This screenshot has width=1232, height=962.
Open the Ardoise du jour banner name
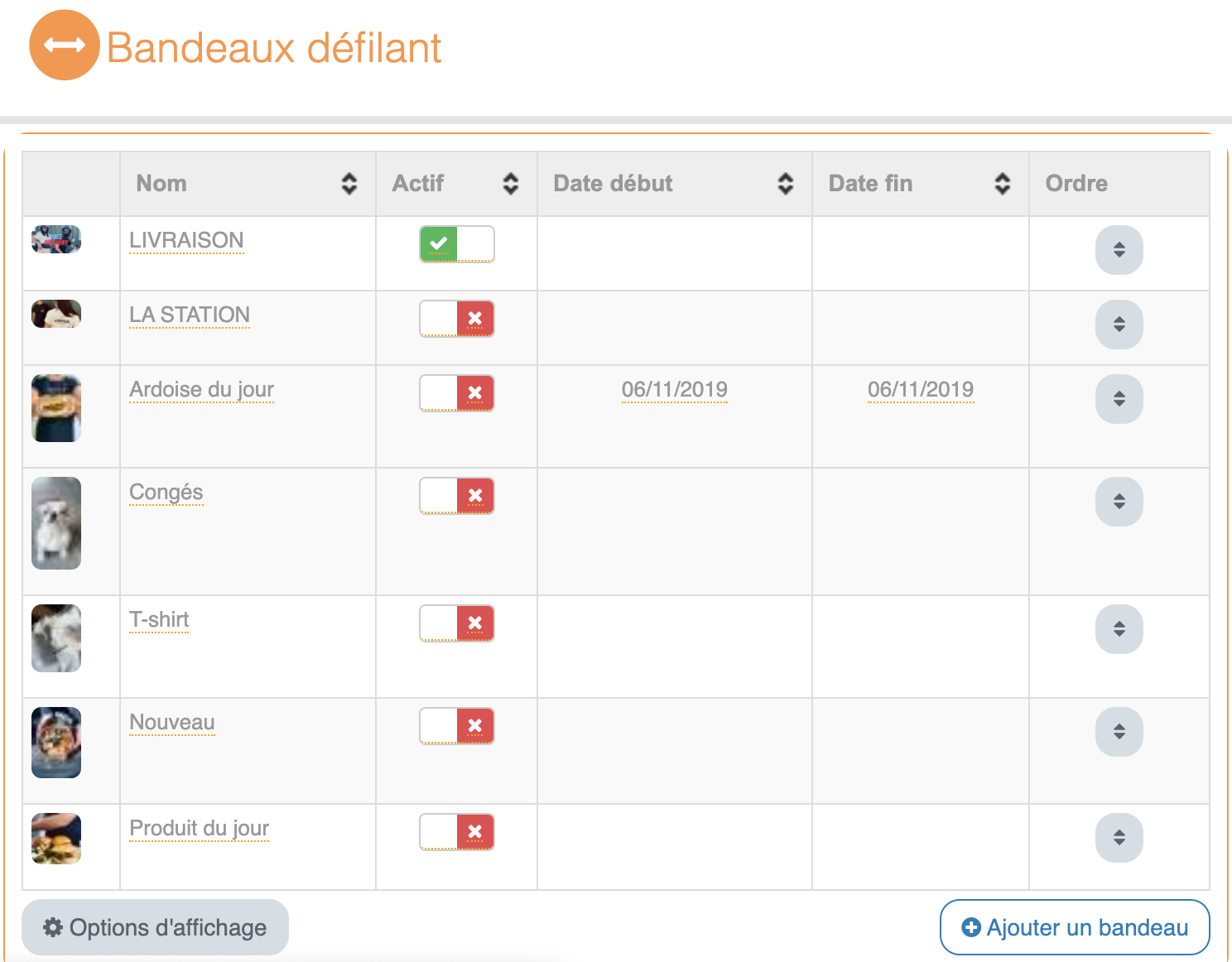(201, 389)
